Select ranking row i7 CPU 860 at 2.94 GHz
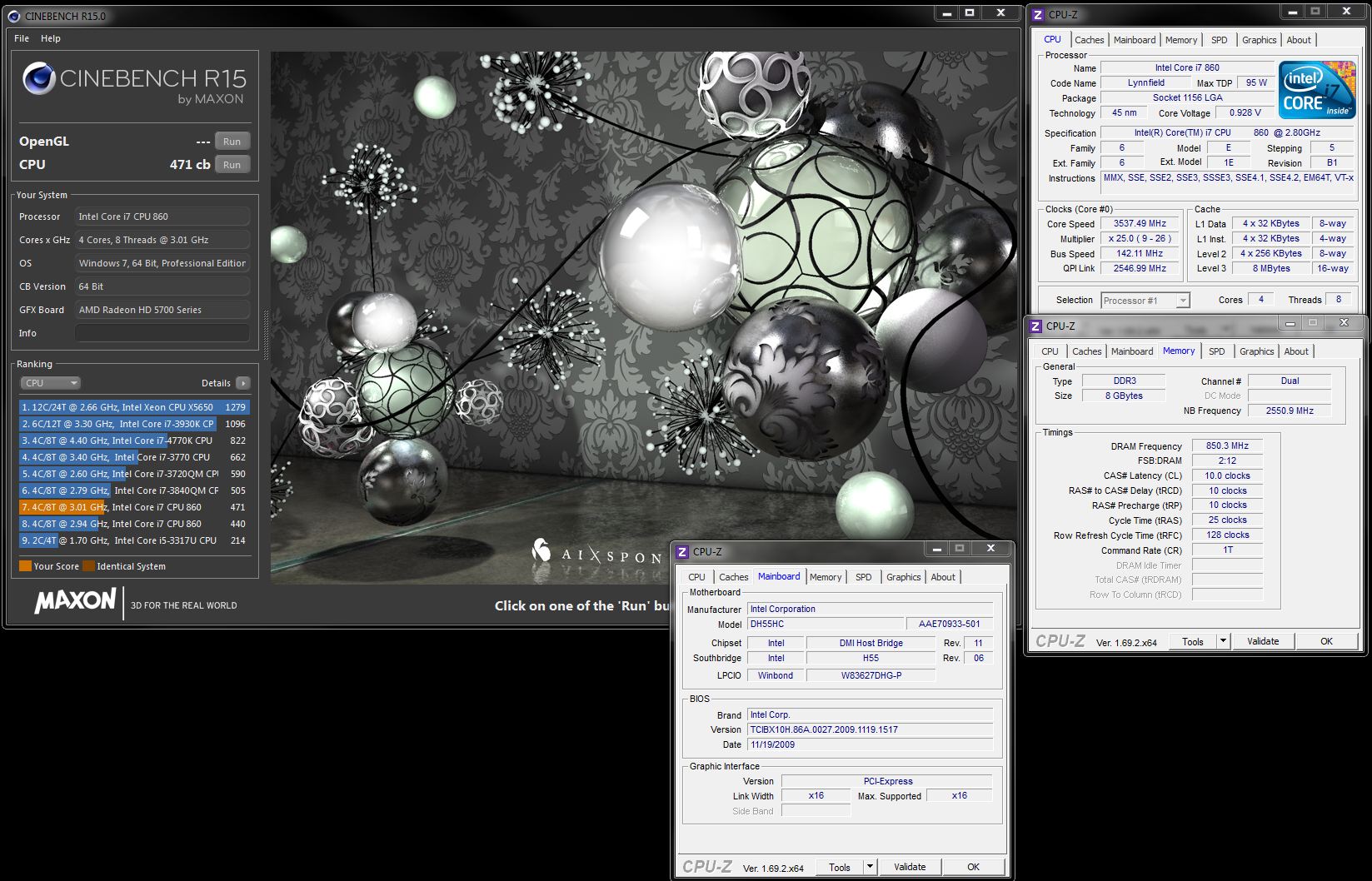 tap(134, 524)
